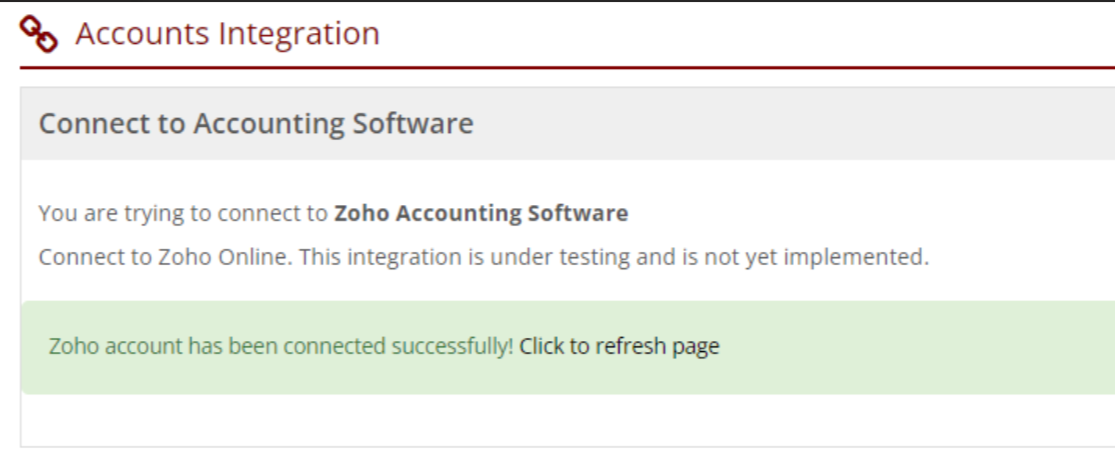
Task: Click the "You are trying to connect to" text
Action: point(183,213)
